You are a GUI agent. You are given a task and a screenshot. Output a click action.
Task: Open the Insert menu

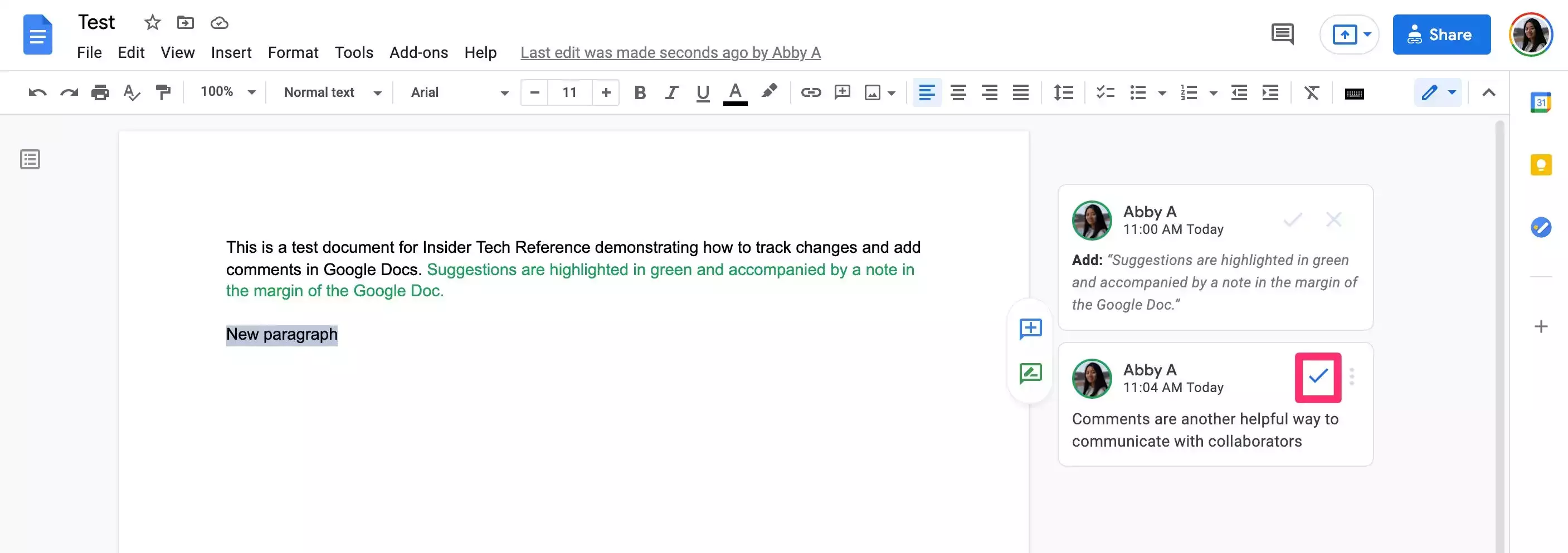(231, 53)
